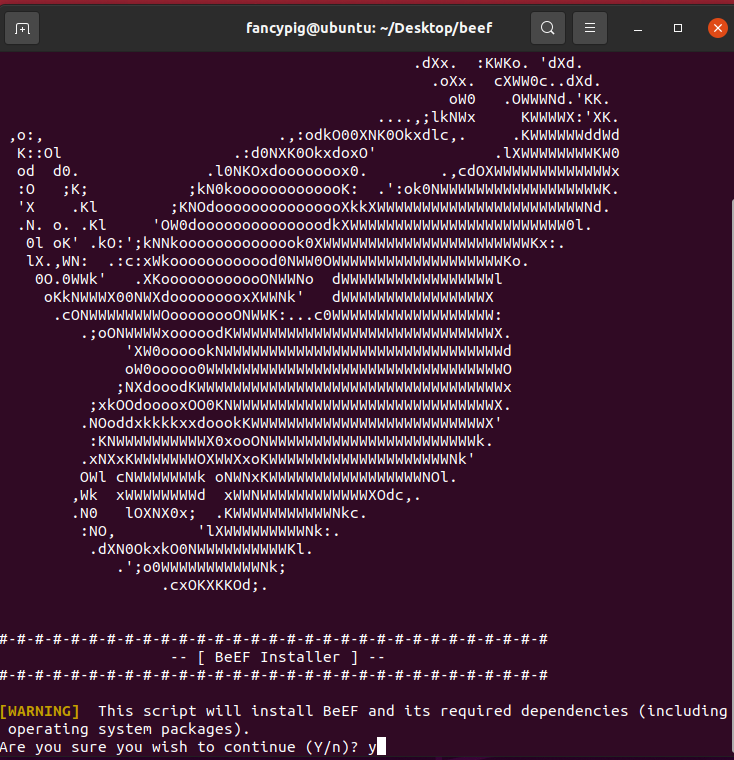Viewport: 734px width, 760px height.
Task: Click the '-- [ BeEF Installer ] --' heading
Action: point(278,657)
